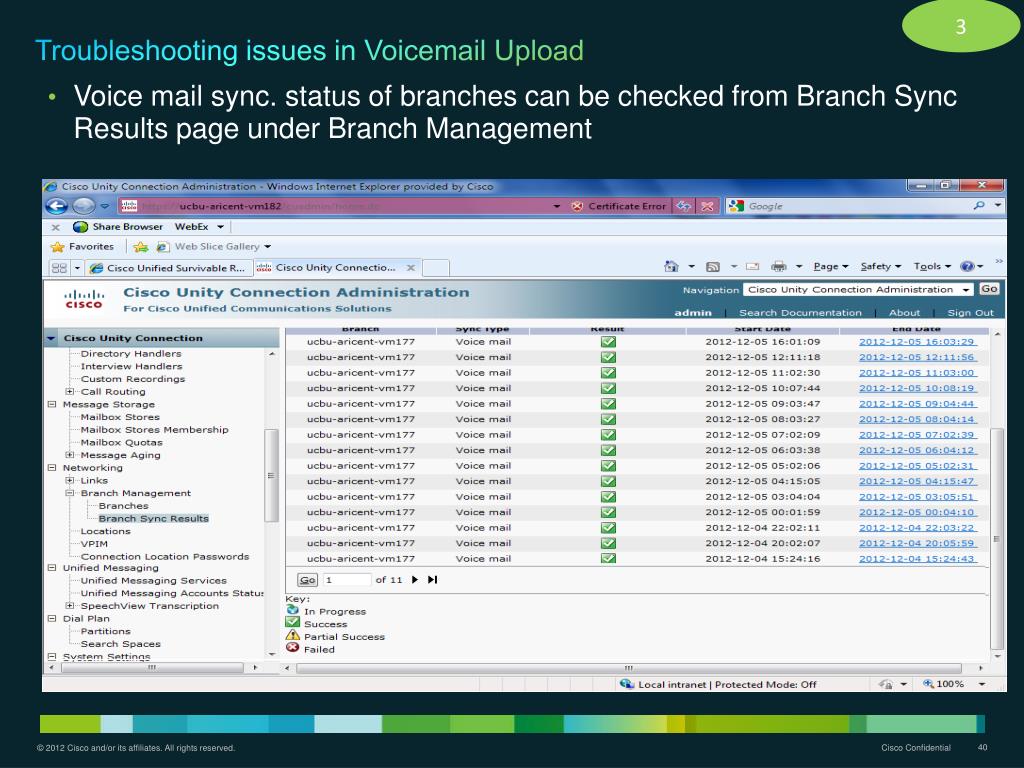Click the Search Documentation link
This screenshot has height=768, width=1024.
[x=800, y=313]
